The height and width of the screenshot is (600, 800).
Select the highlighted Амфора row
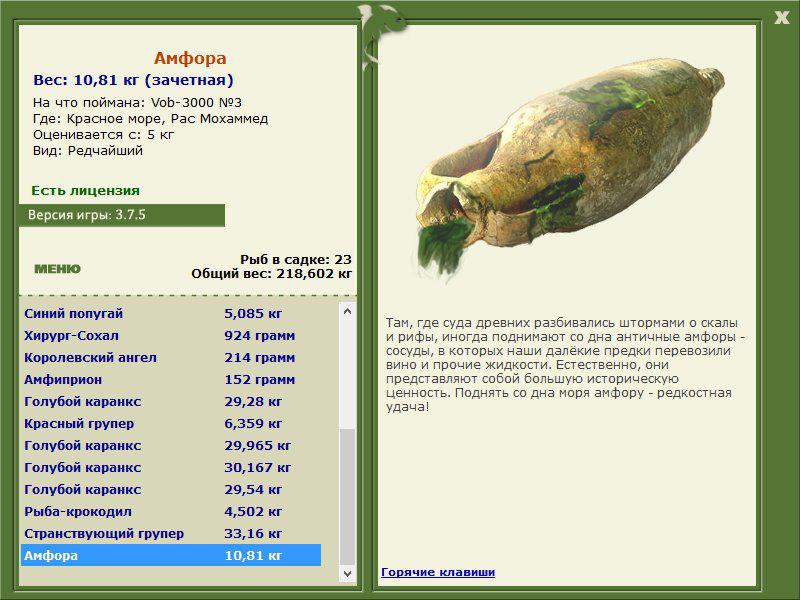coord(171,555)
